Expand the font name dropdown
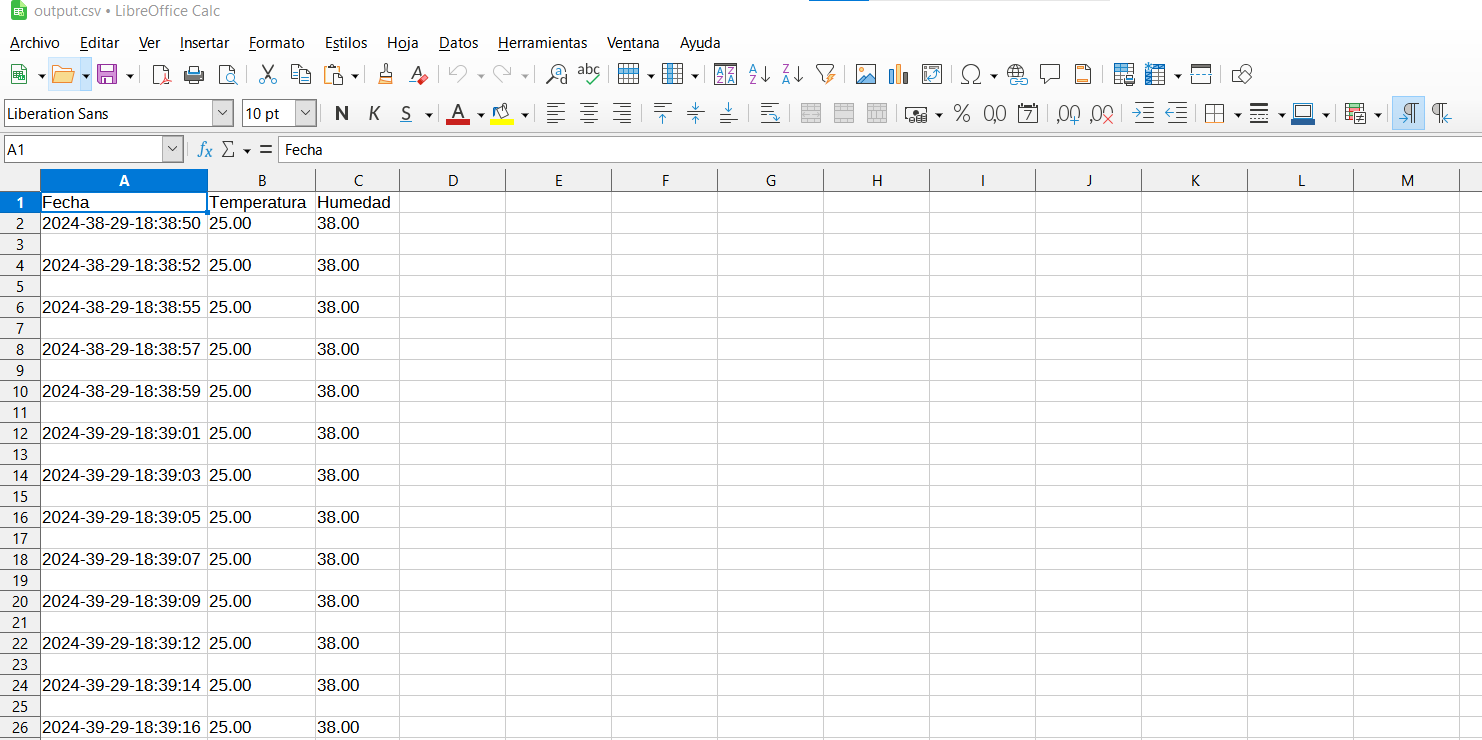Screen dimensions: 1482x740 click(x=222, y=114)
